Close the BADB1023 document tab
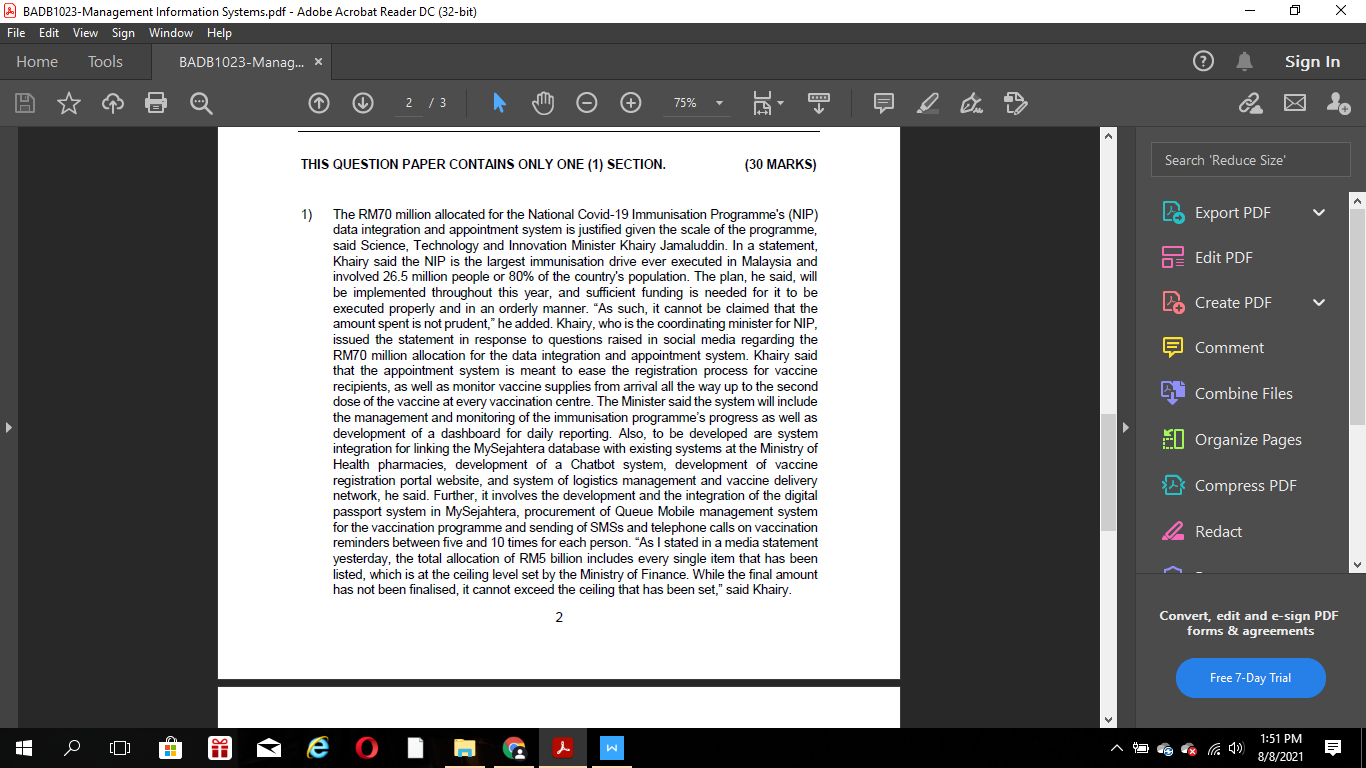Screen dimensions: 1366x768 tap(318, 62)
